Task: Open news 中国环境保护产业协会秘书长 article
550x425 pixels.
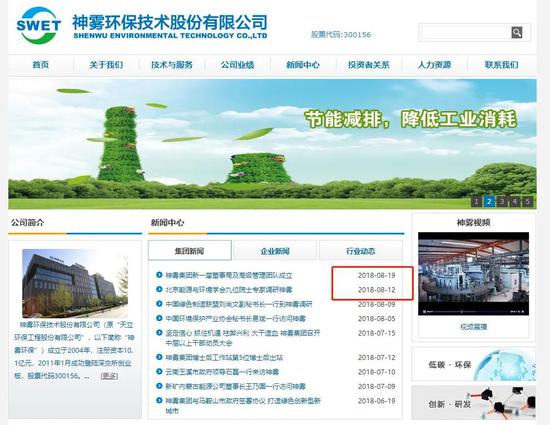Action: click(x=235, y=319)
